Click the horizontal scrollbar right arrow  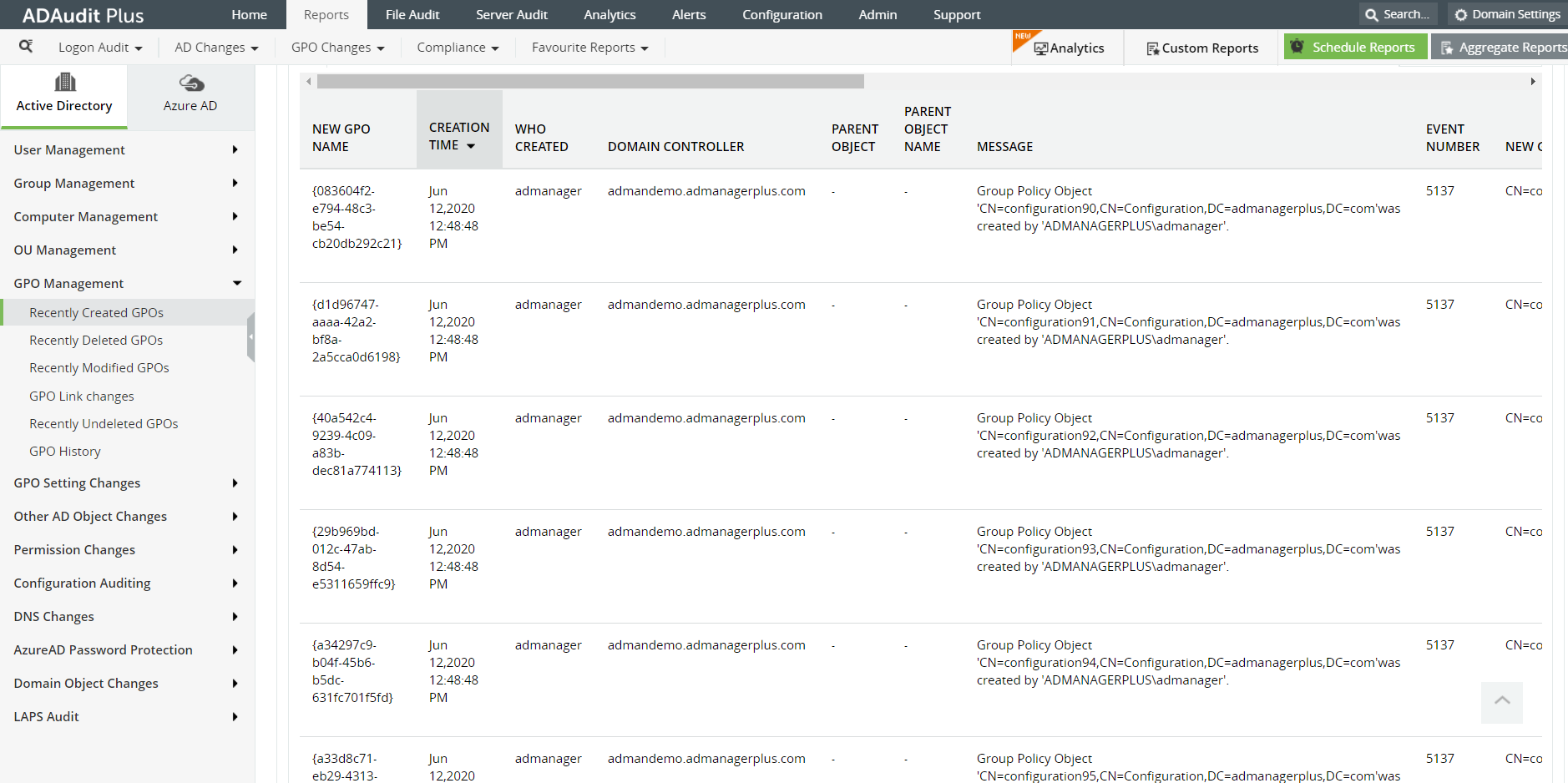[x=1533, y=81]
